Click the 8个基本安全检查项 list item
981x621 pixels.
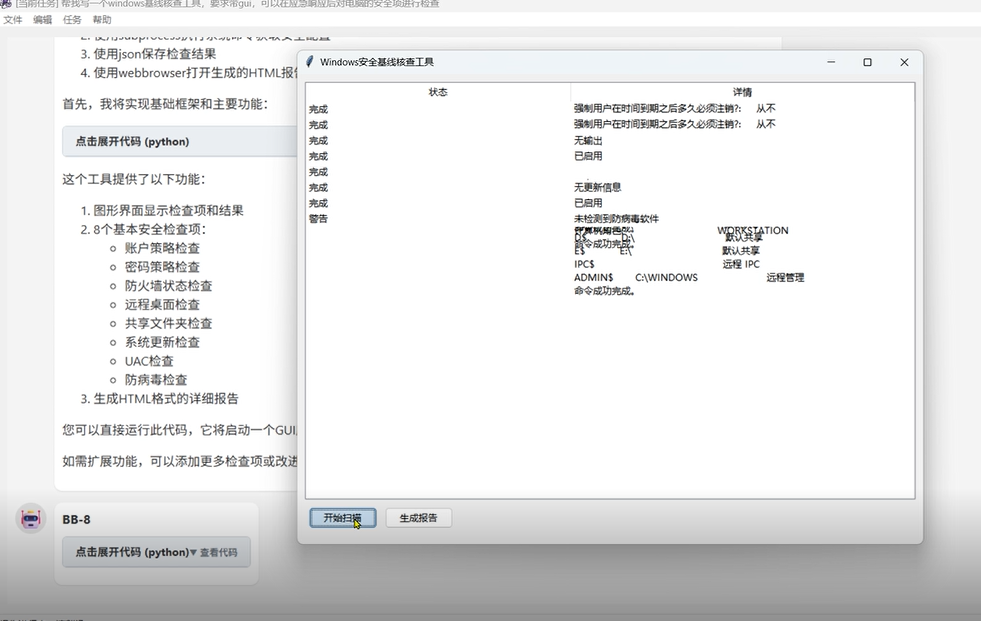click(x=150, y=229)
